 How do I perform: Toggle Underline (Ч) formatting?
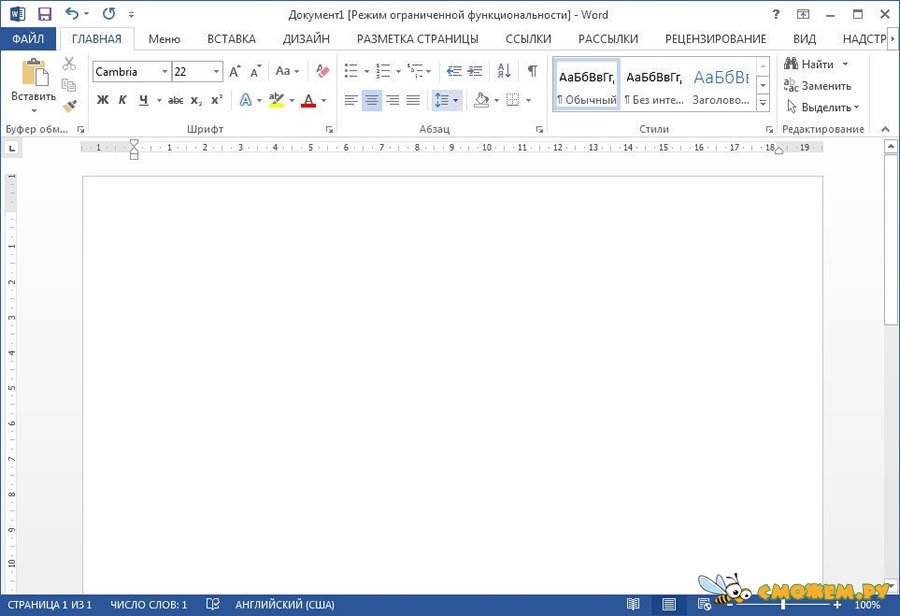143,100
